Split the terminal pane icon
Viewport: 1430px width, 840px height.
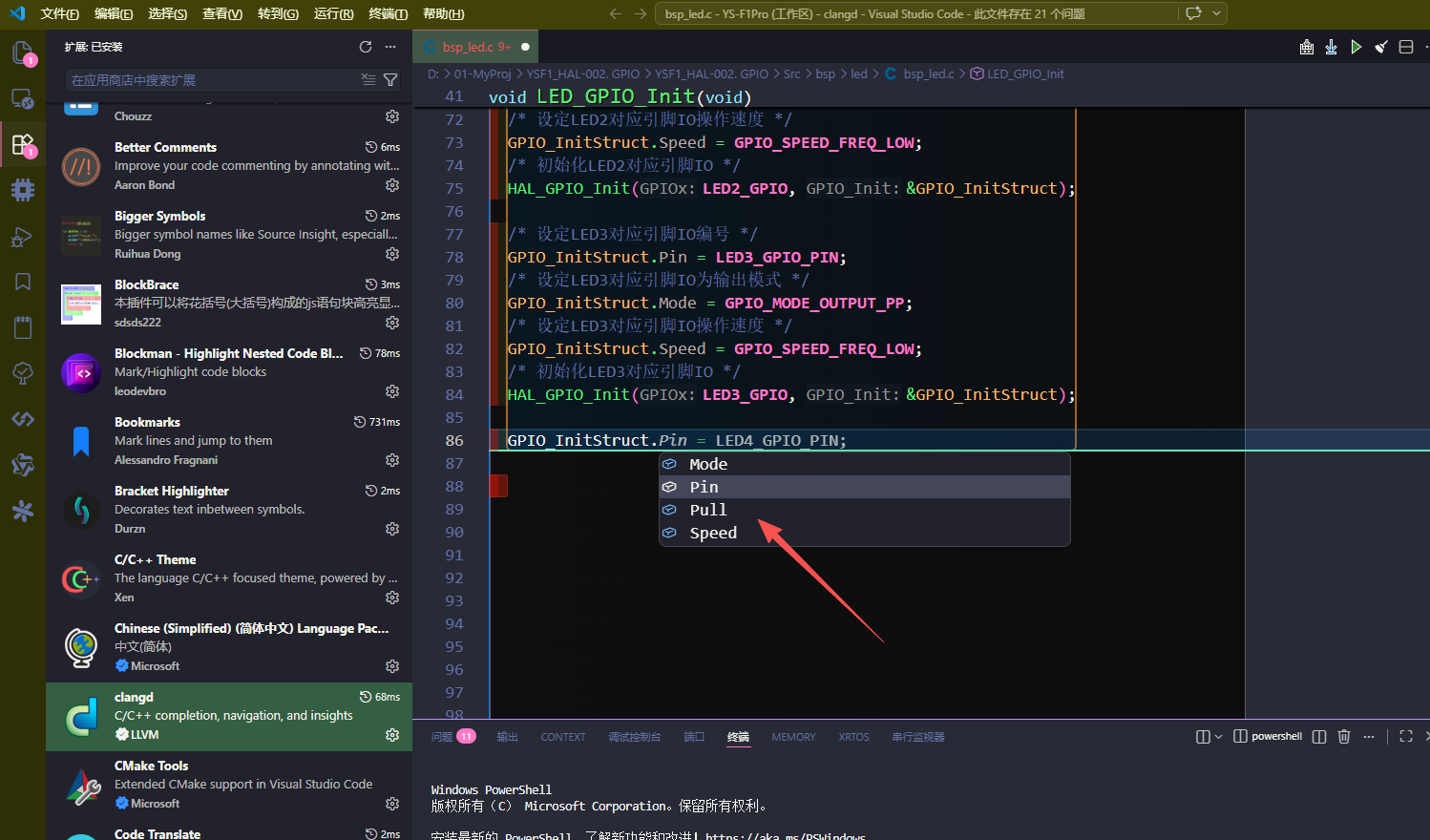pos(1319,737)
